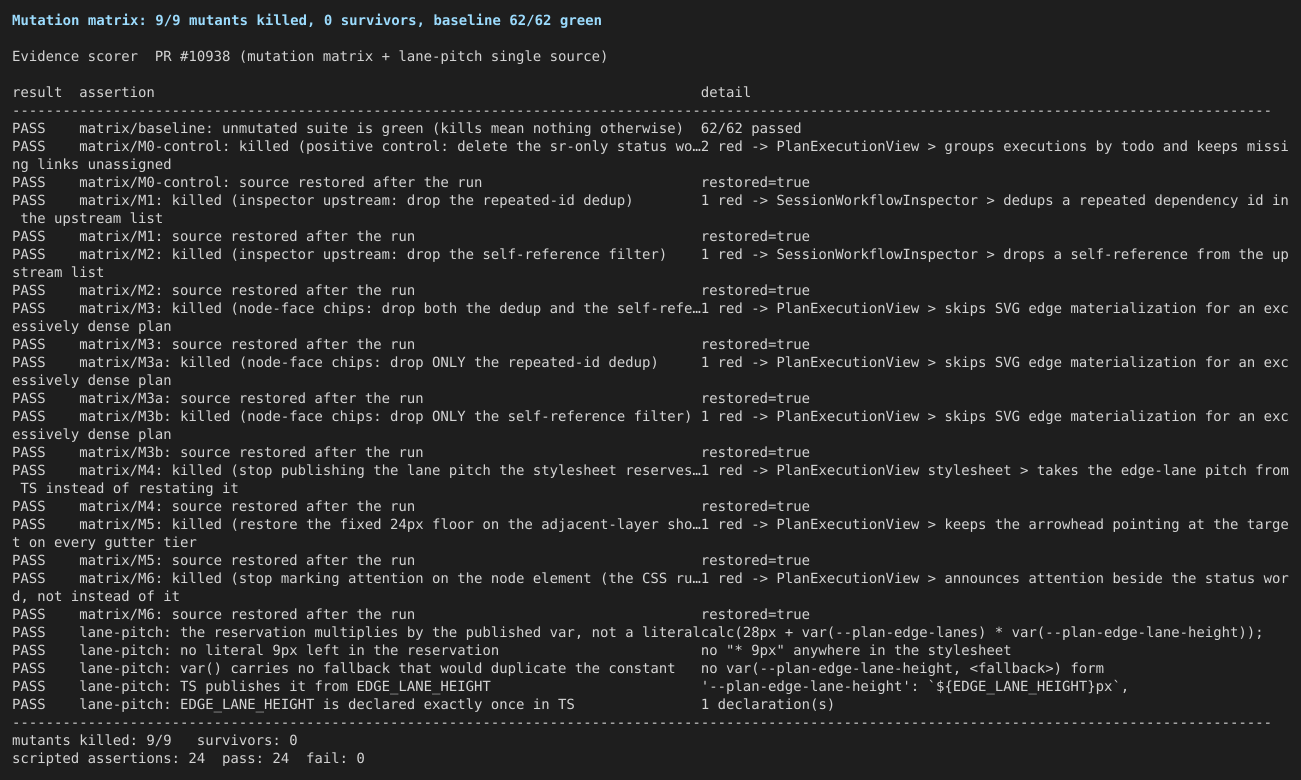Select the "matrix/M3b: killed" assertion text
Screen dimensions: 1301x780
[x=385, y=416]
